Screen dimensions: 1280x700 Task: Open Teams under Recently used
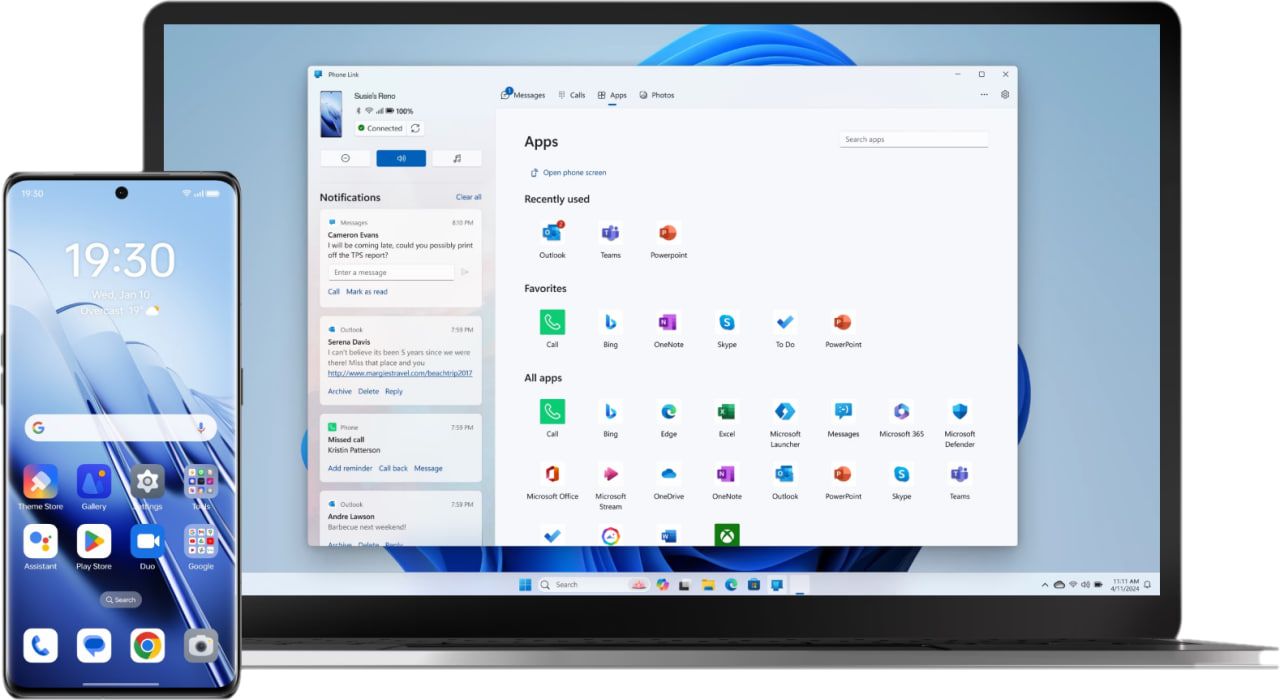610,233
